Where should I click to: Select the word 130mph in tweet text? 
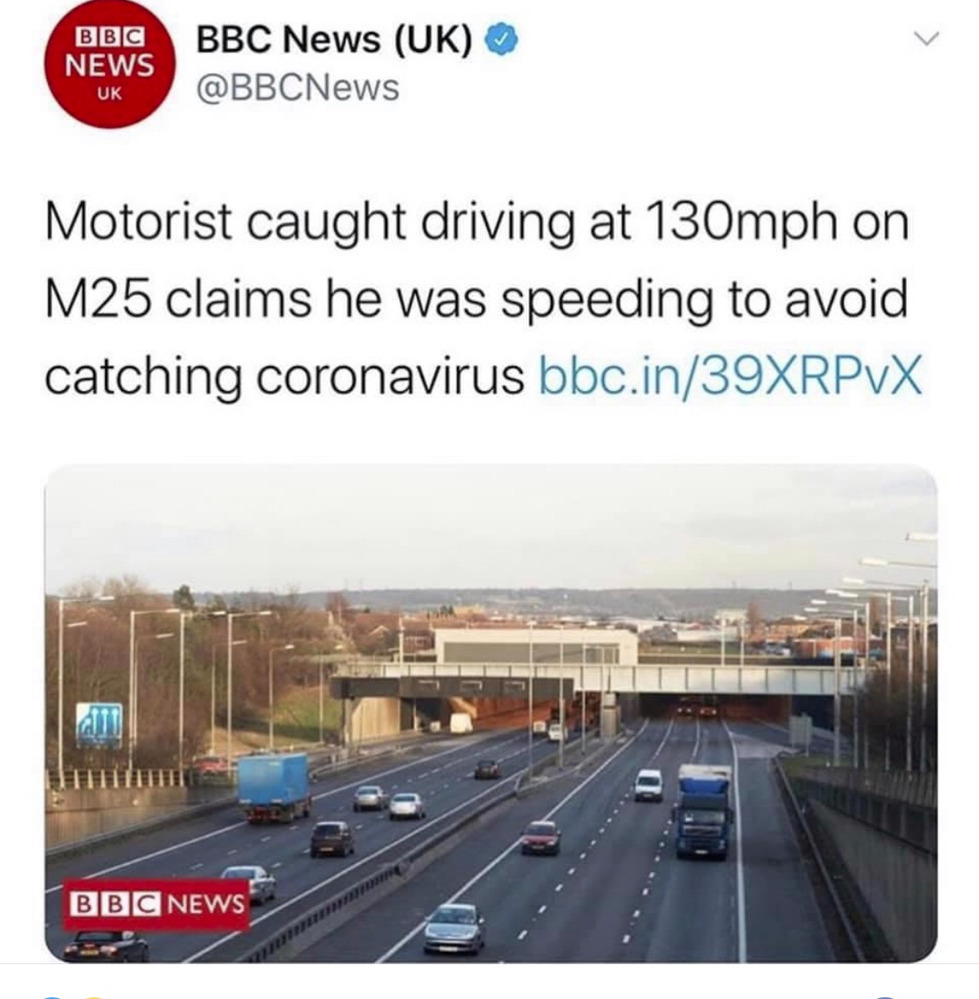coord(741,221)
